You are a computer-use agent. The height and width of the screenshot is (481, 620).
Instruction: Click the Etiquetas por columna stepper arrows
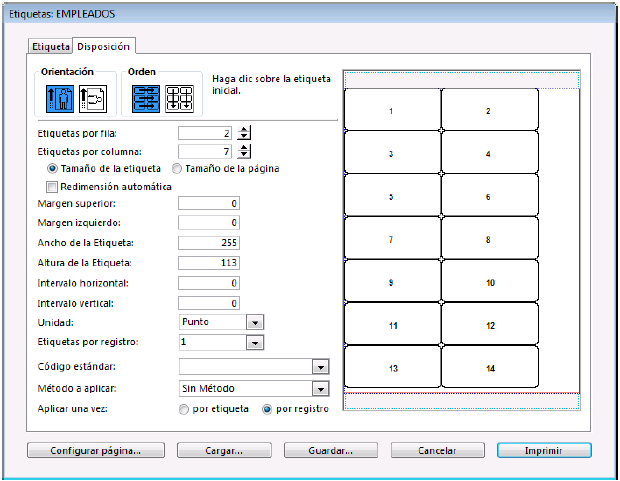[245, 151]
